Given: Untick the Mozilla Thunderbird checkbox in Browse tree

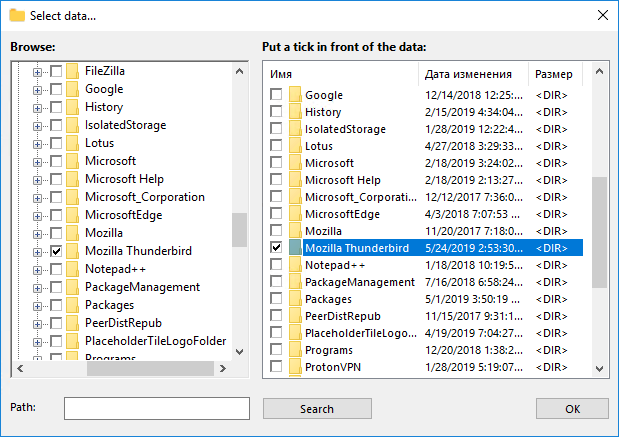Looking at the screenshot, I should pyautogui.click(x=56, y=251).
